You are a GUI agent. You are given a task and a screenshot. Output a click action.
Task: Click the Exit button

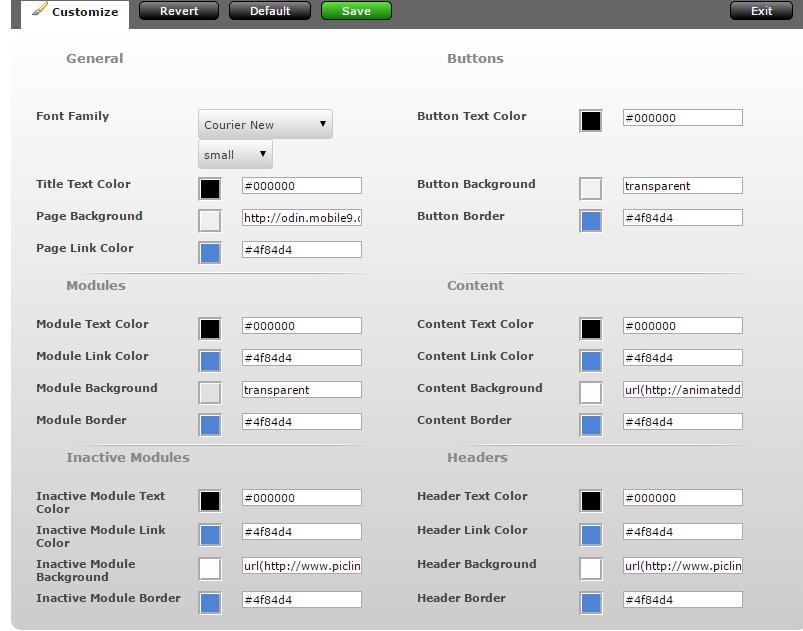(x=761, y=11)
